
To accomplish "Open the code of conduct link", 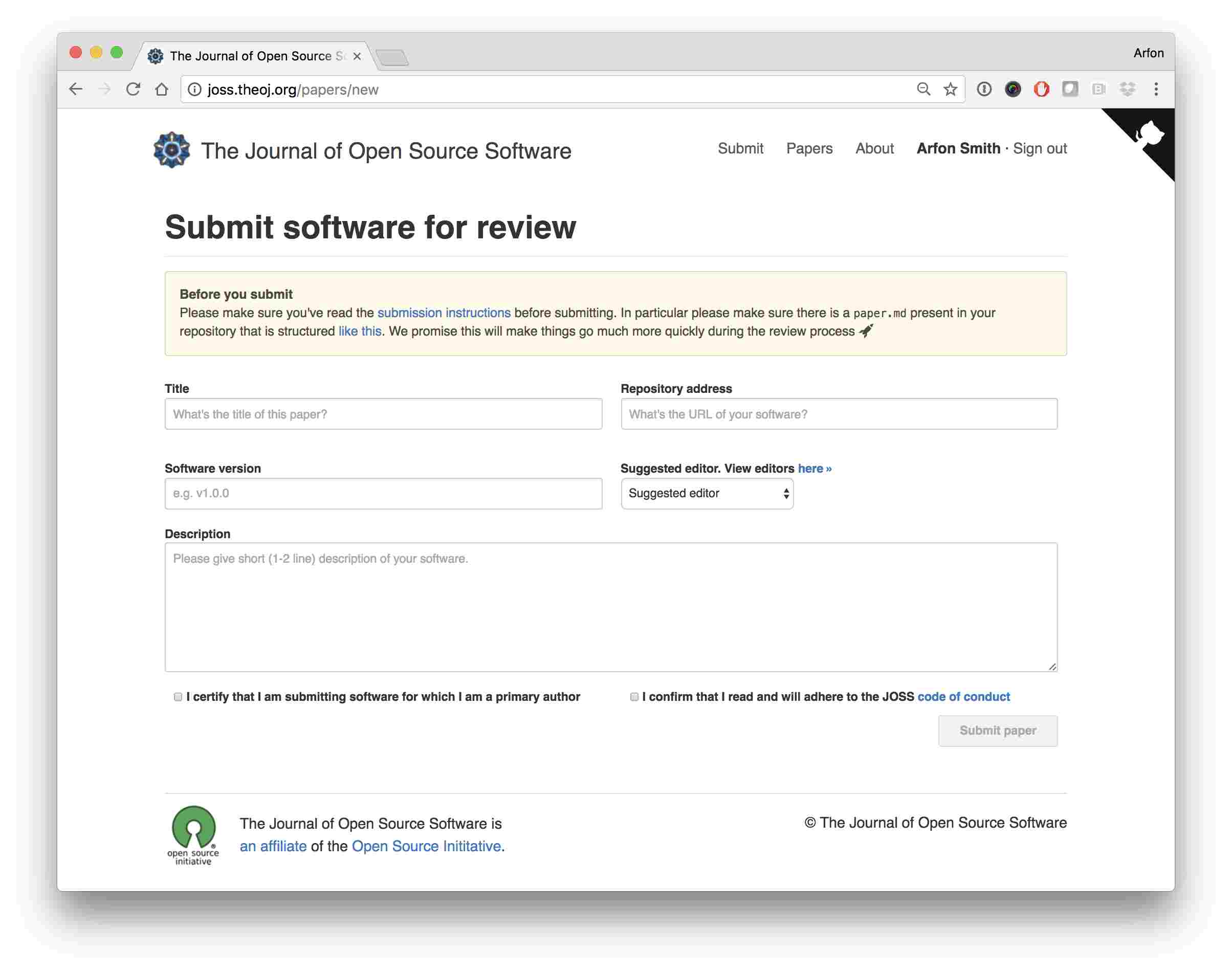I will point(963,696).
